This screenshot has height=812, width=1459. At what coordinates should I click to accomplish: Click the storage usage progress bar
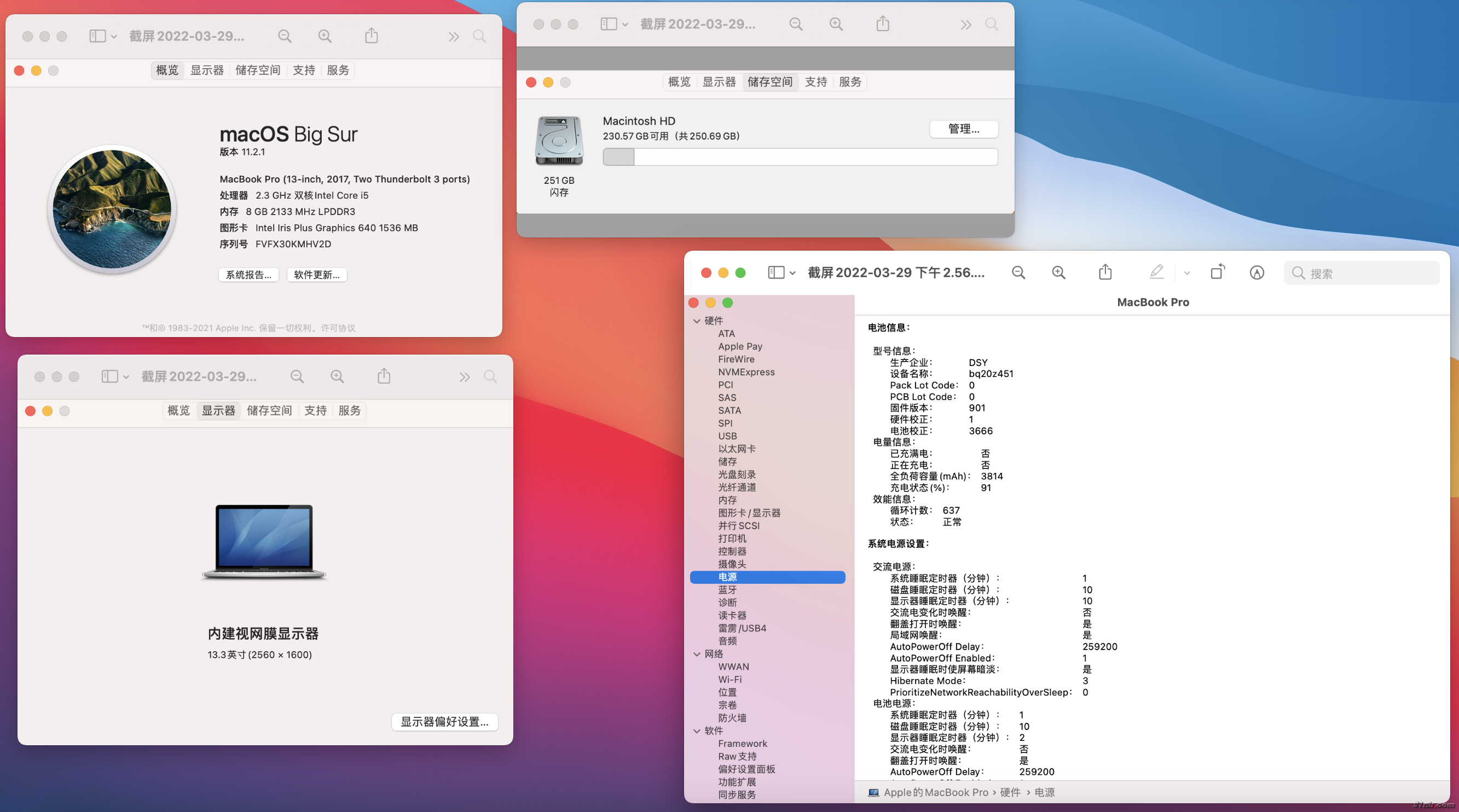pos(800,157)
